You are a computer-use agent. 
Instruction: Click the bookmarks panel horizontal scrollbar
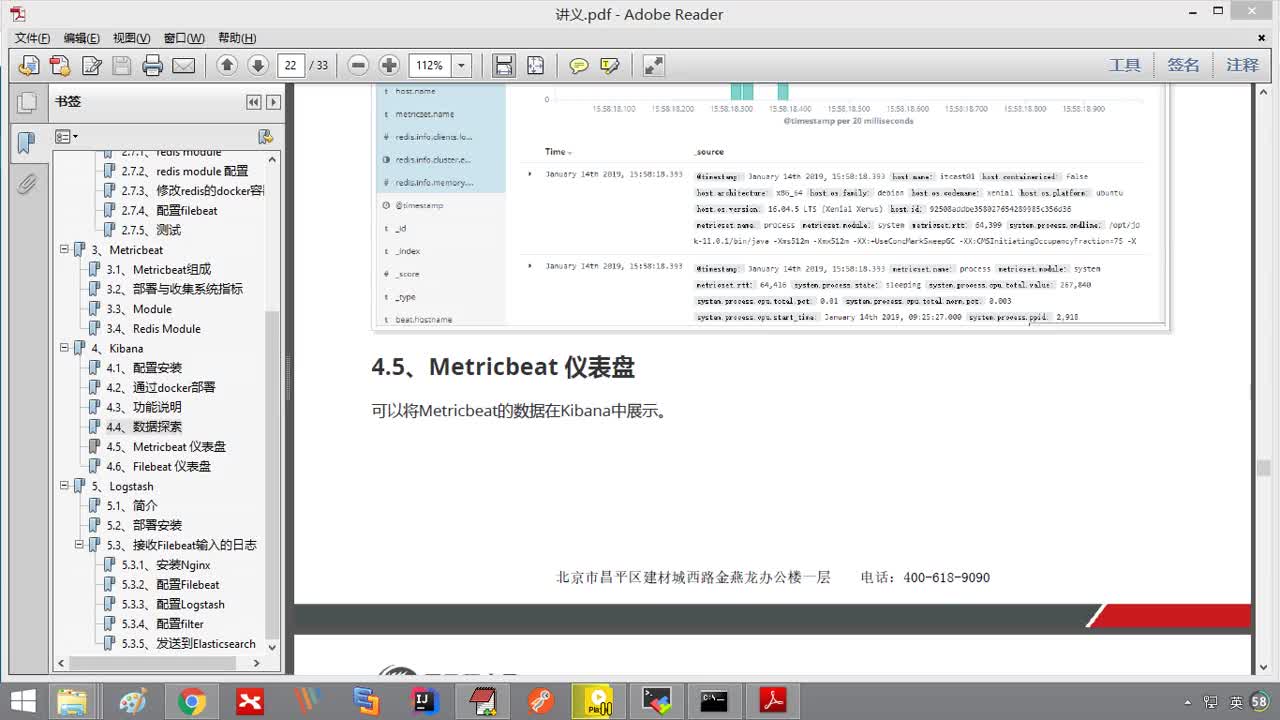(x=150, y=663)
